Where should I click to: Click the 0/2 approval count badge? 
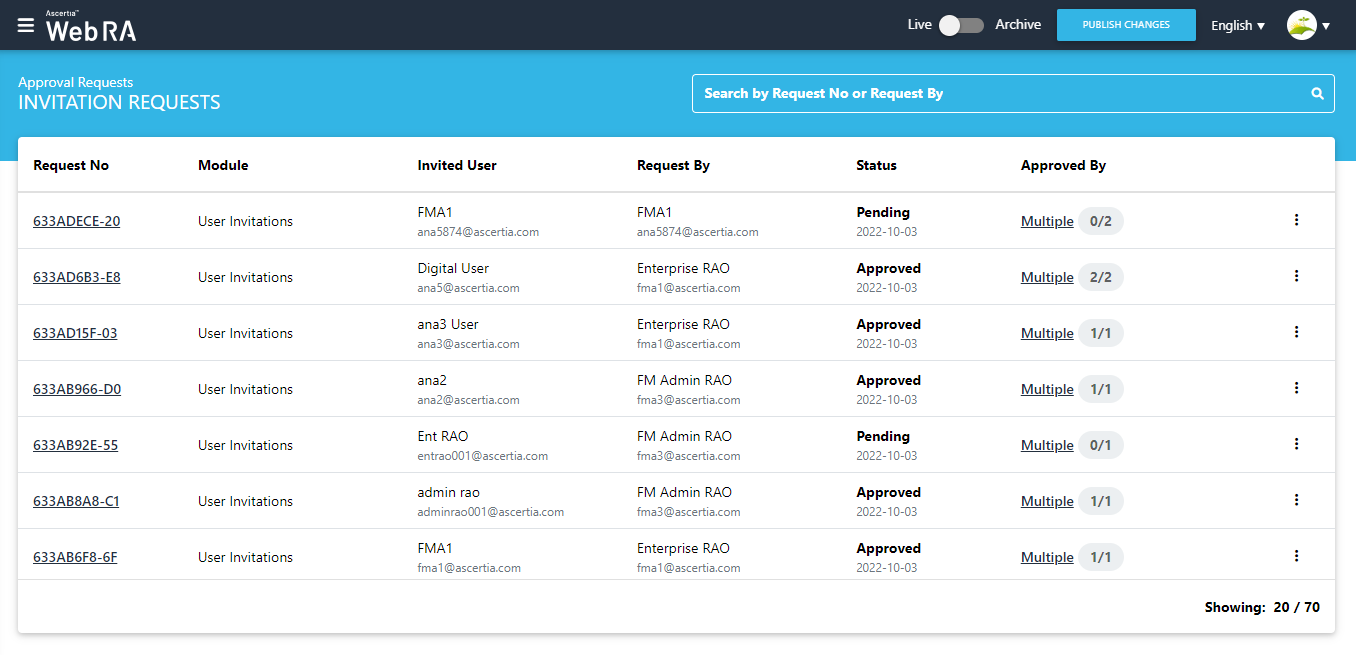pos(1100,221)
